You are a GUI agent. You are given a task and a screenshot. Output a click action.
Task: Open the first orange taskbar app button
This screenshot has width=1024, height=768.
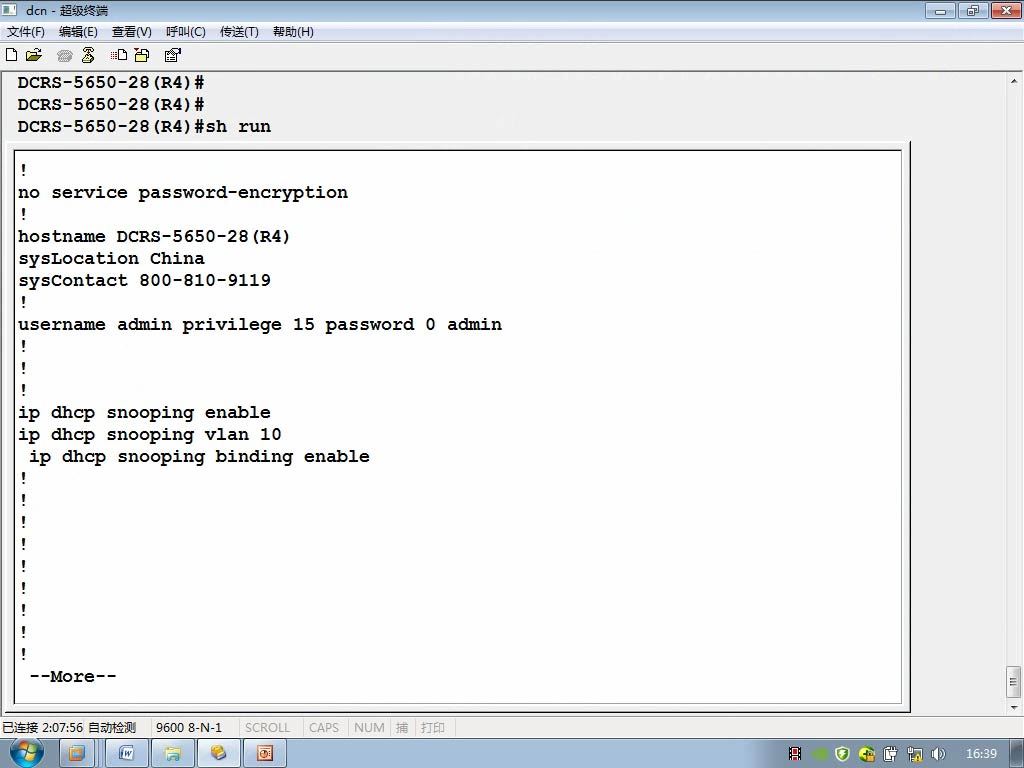pyautogui.click(x=77, y=754)
